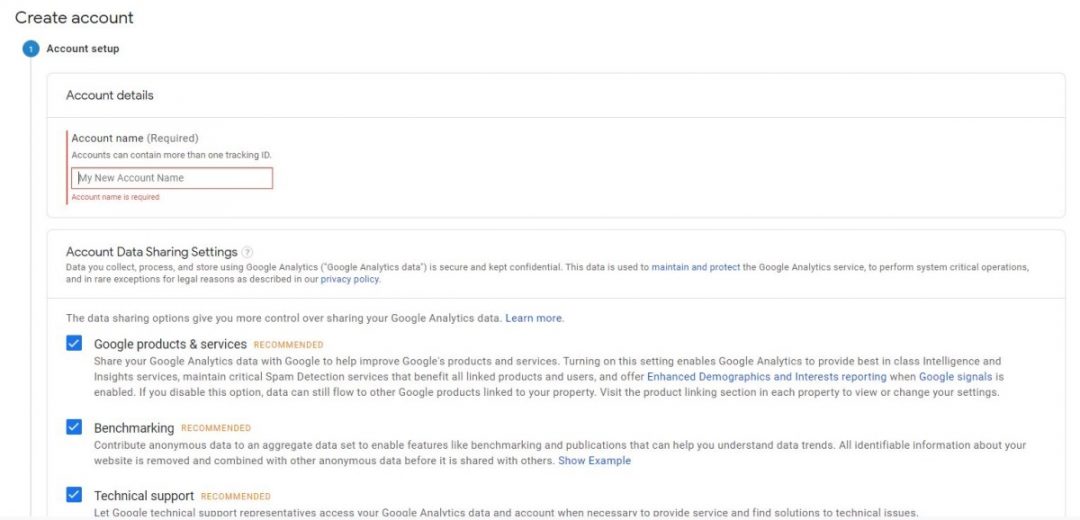Click the step 1 circle icon
Viewport: 1080px width, 520px height.
[31, 49]
